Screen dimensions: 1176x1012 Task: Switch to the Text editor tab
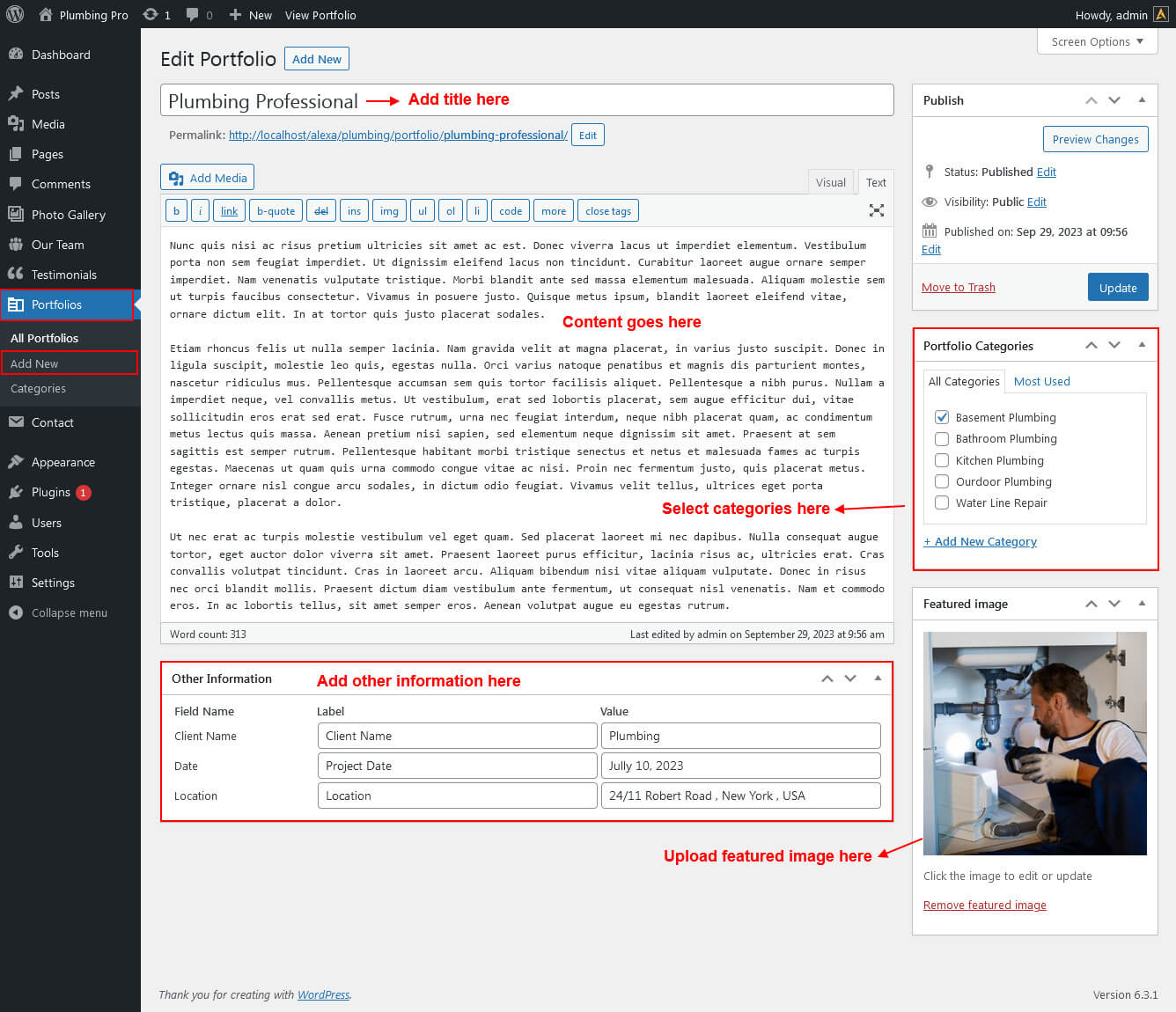[876, 182]
